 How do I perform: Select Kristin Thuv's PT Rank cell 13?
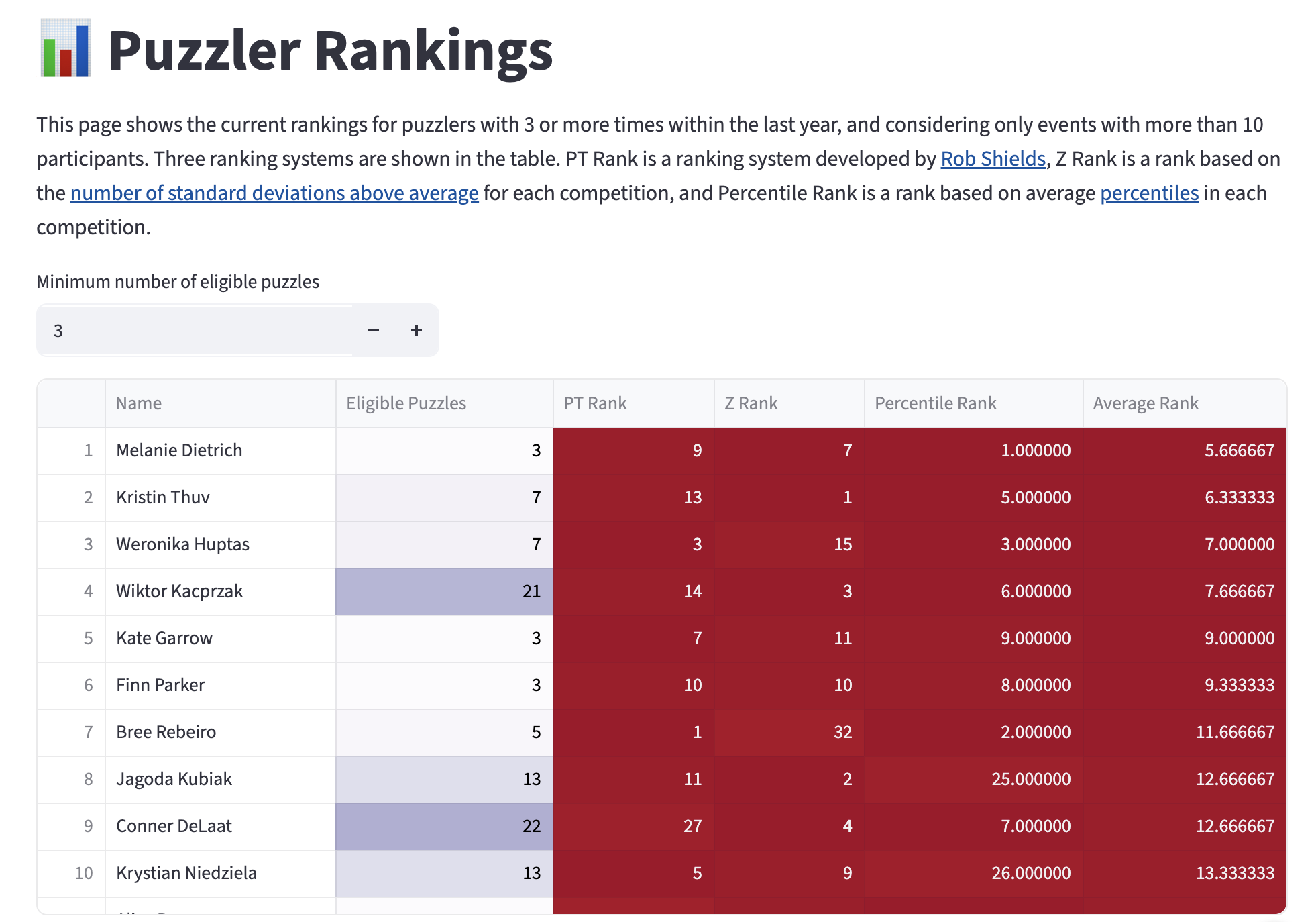633,497
